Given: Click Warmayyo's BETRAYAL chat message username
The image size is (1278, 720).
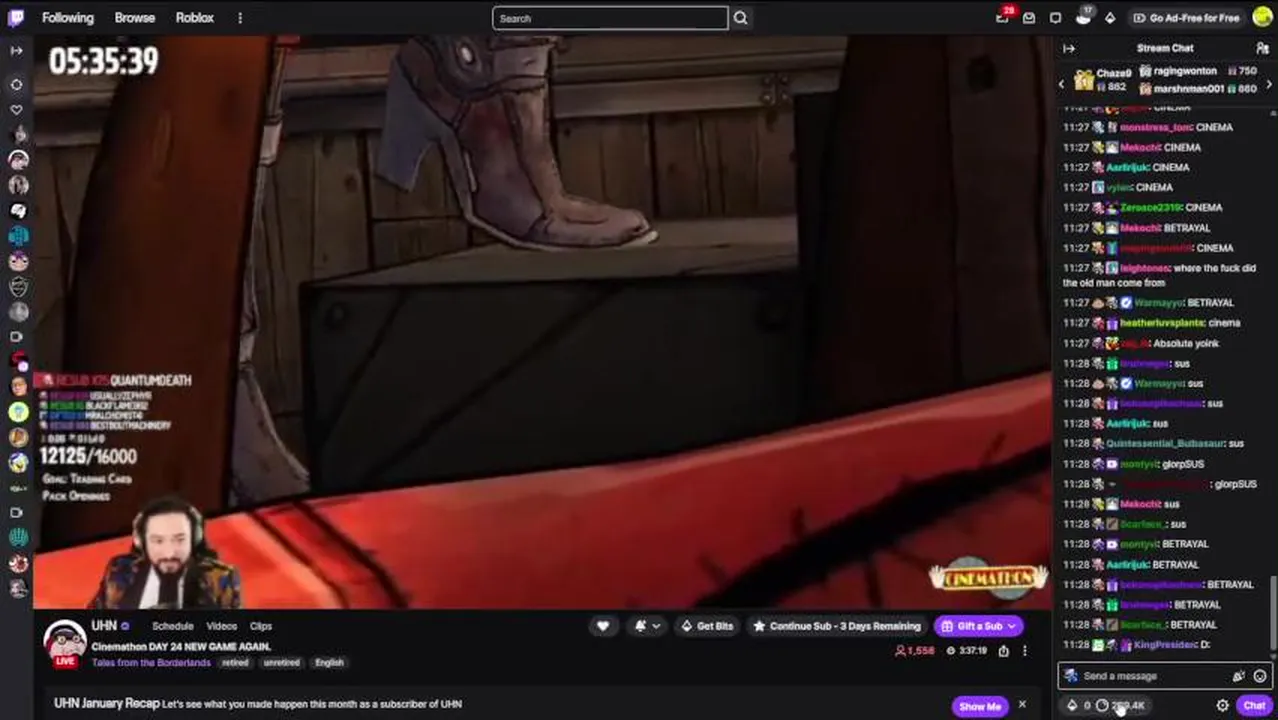Looking at the screenshot, I should point(1159,302).
